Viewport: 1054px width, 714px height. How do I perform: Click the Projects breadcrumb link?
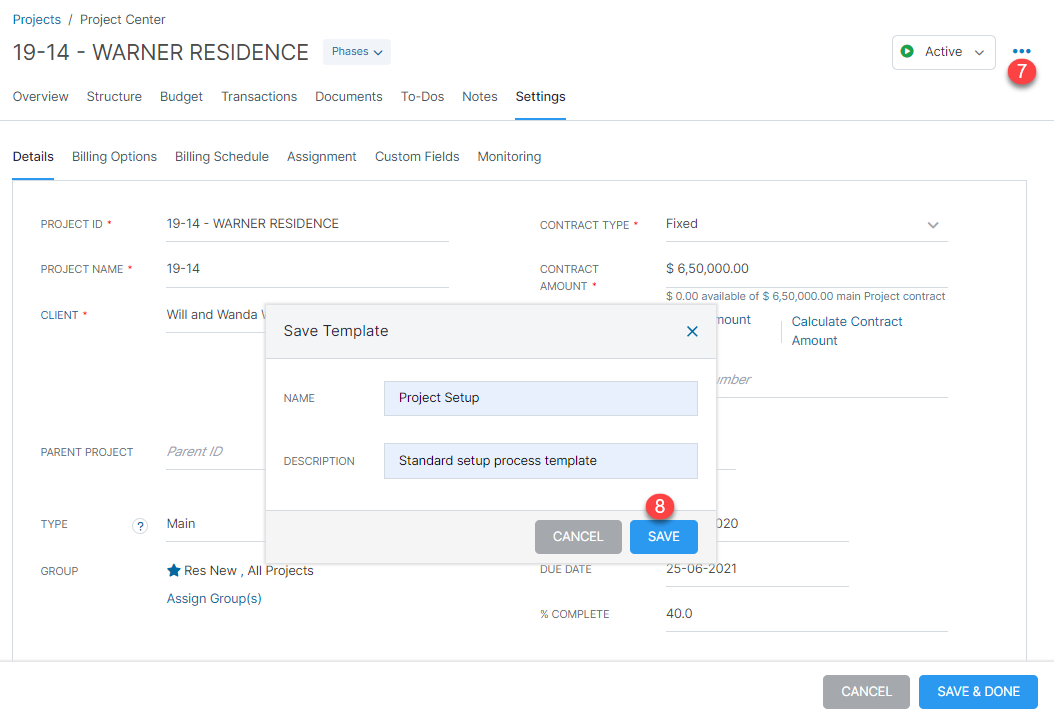click(37, 19)
